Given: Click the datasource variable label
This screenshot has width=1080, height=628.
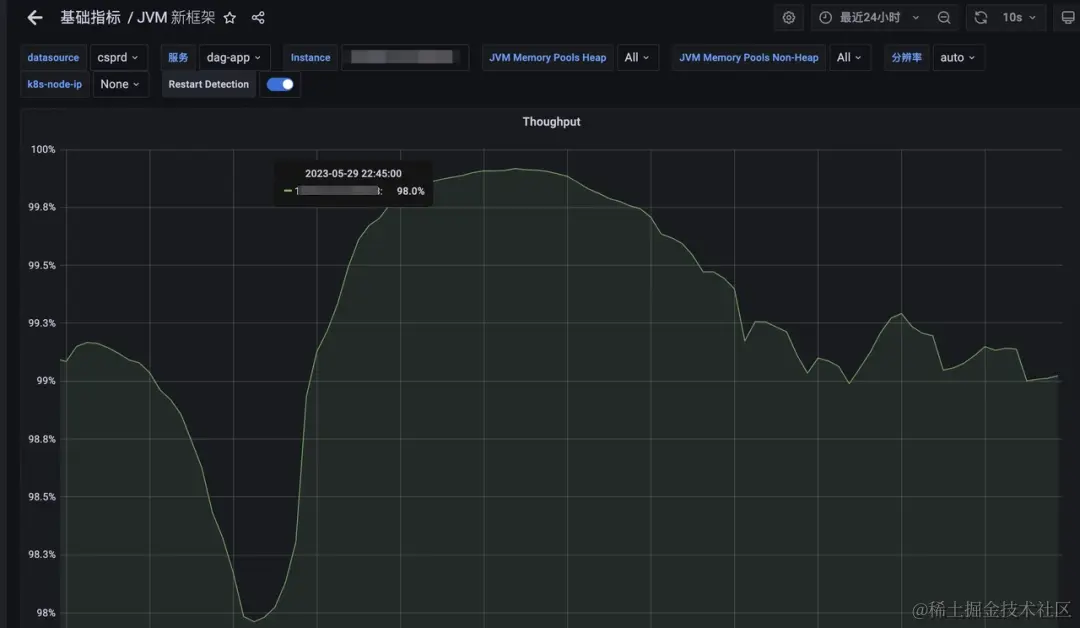Looking at the screenshot, I should [53, 57].
